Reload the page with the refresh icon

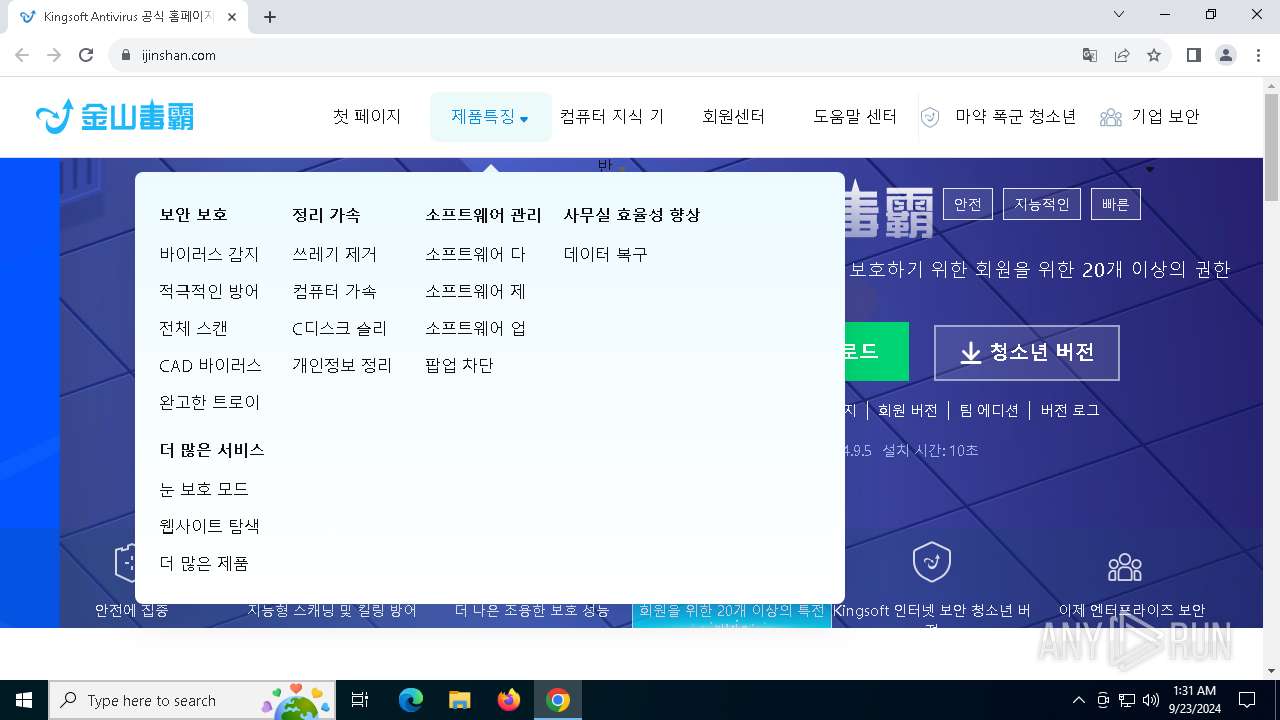(86, 55)
